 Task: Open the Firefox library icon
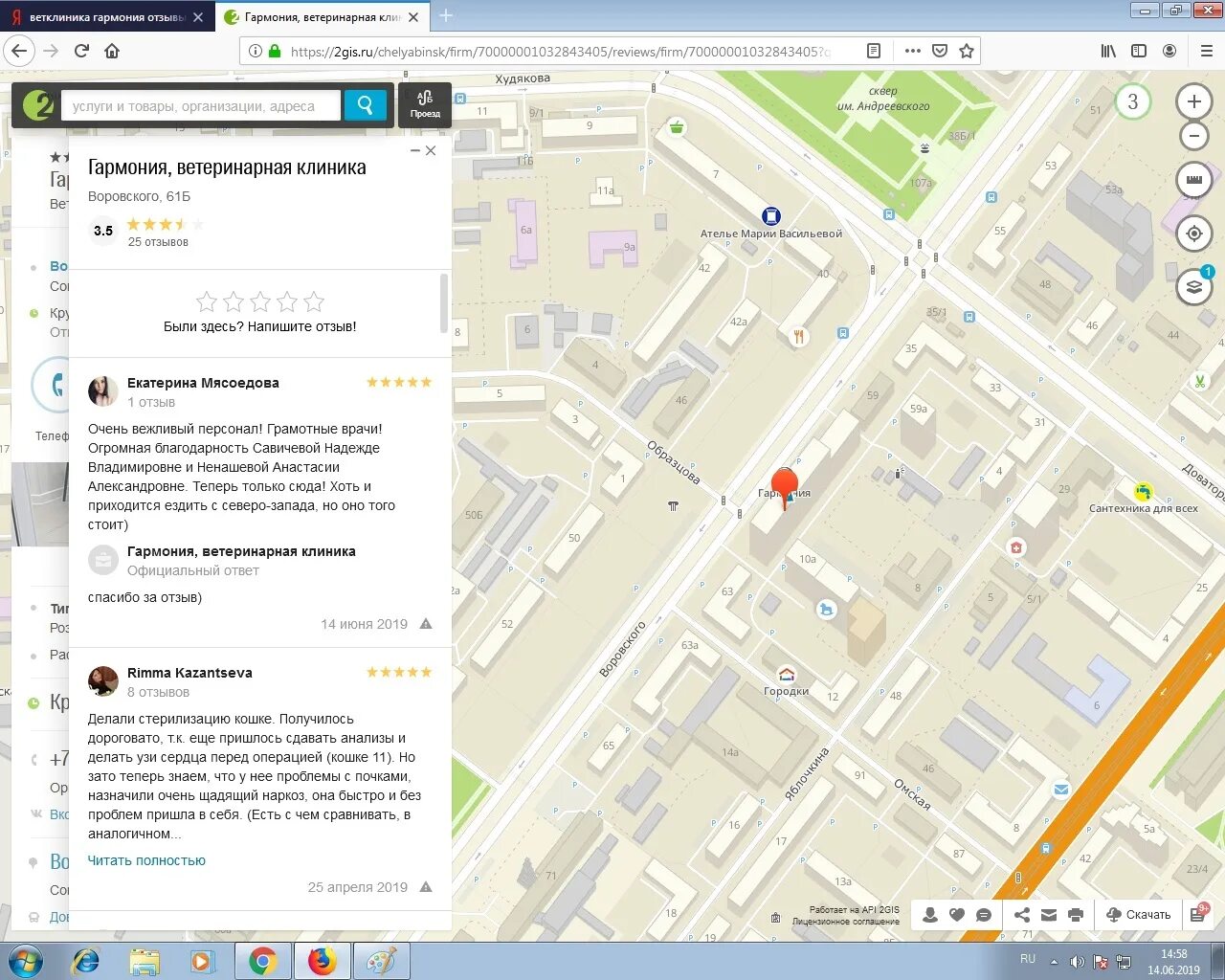pos(1108,51)
